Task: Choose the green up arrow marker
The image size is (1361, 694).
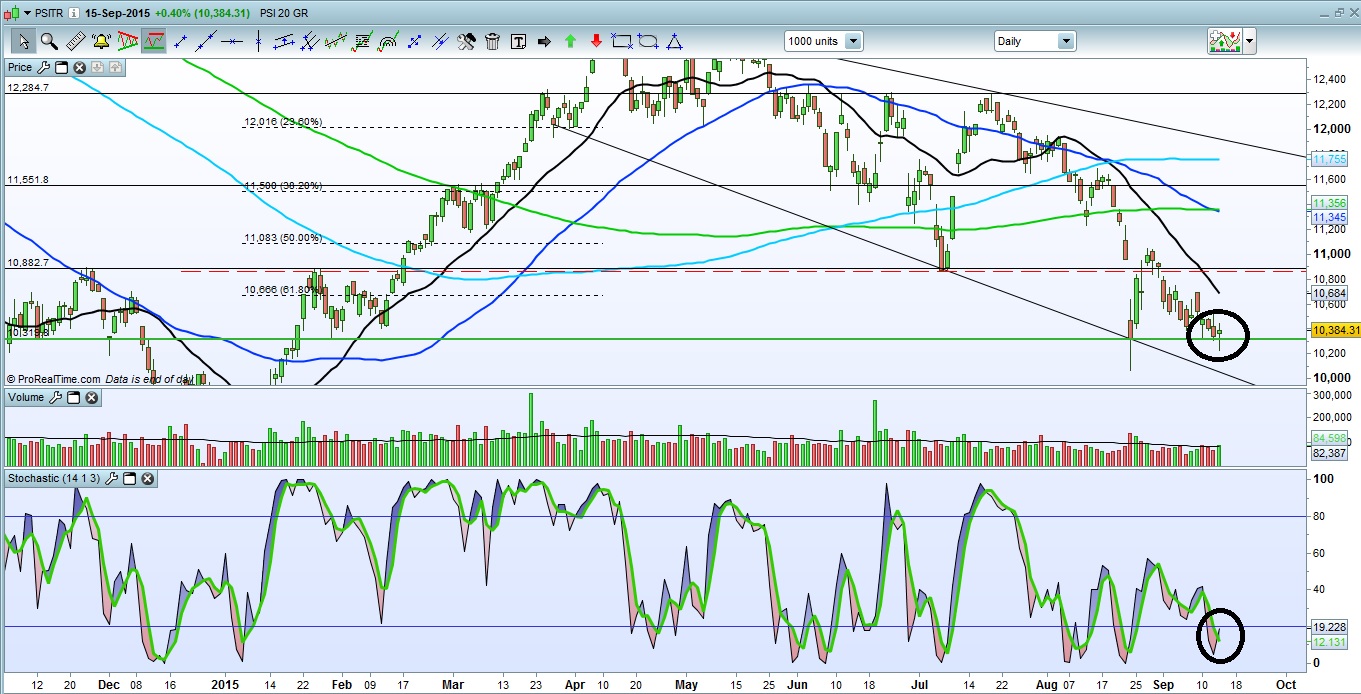Action: (570, 41)
